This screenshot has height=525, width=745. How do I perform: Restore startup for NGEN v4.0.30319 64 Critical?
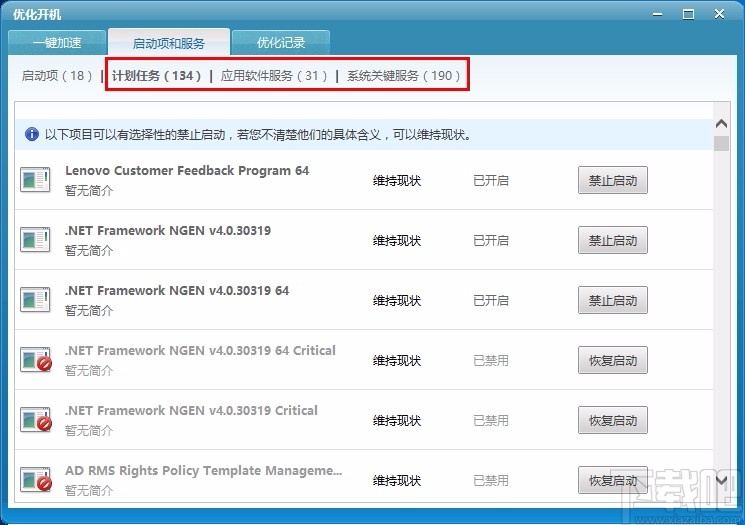pyautogui.click(x=612, y=360)
